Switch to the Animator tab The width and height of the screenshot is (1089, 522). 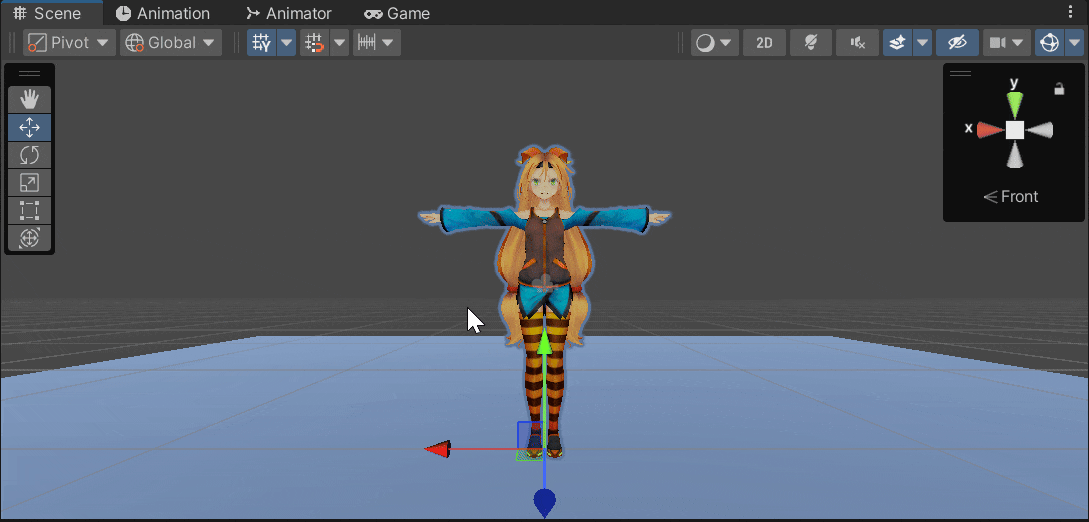289,13
